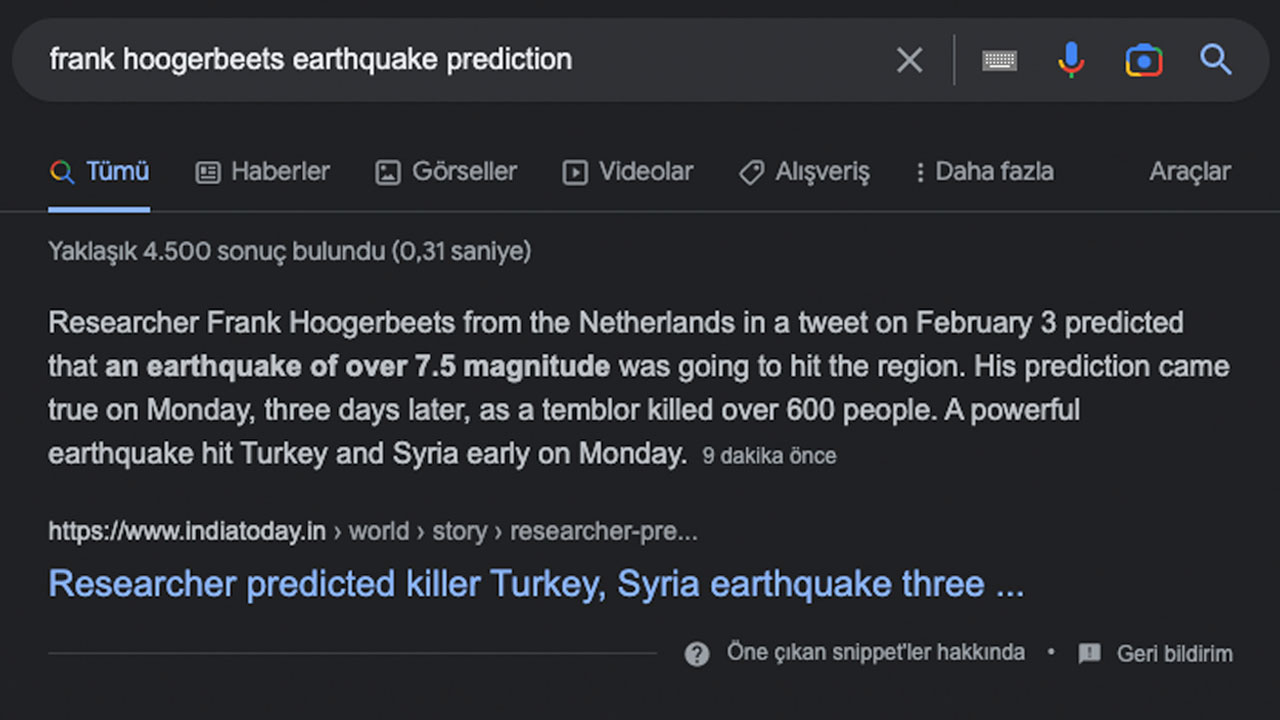The height and width of the screenshot is (720, 1280).
Task: Click the featured snippet text paragraph
Action: click(600, 388)
